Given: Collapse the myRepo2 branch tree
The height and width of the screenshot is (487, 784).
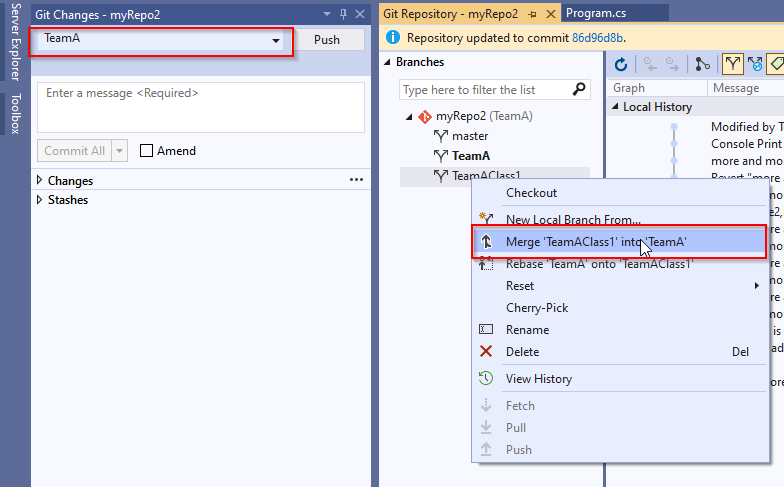Looking at the screenshot, I should click(x=409, y=117).
